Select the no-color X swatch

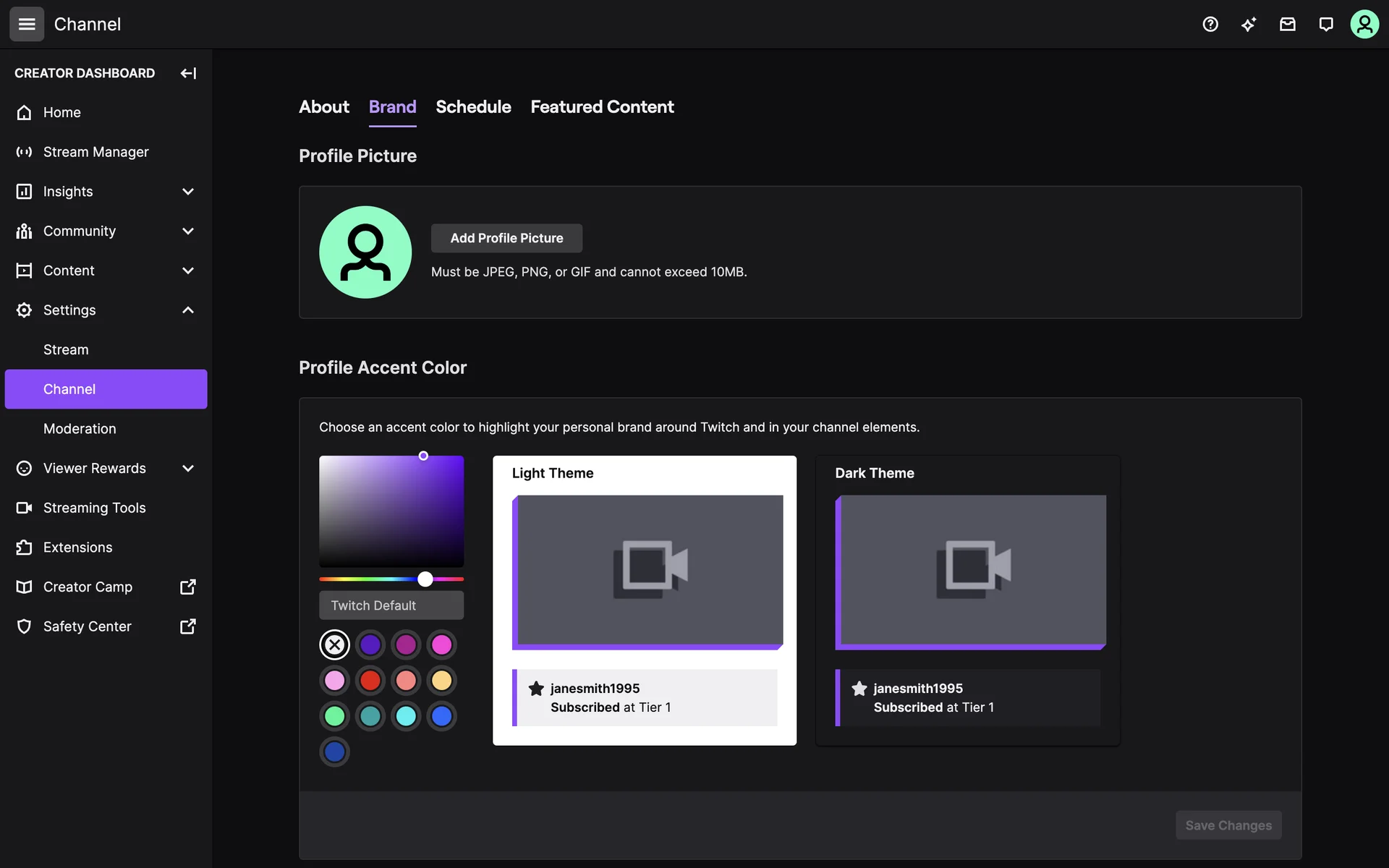click(x=334, y=644)
